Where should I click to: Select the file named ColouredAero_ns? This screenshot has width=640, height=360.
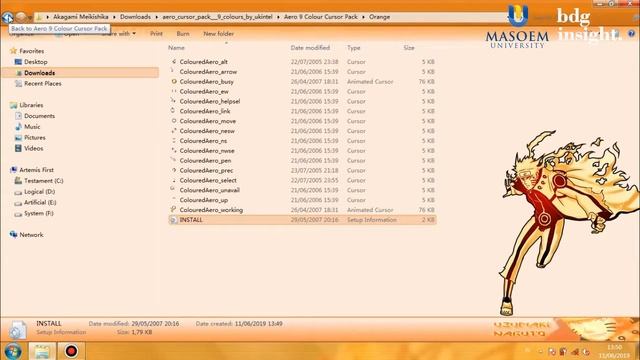coord(203,141)
